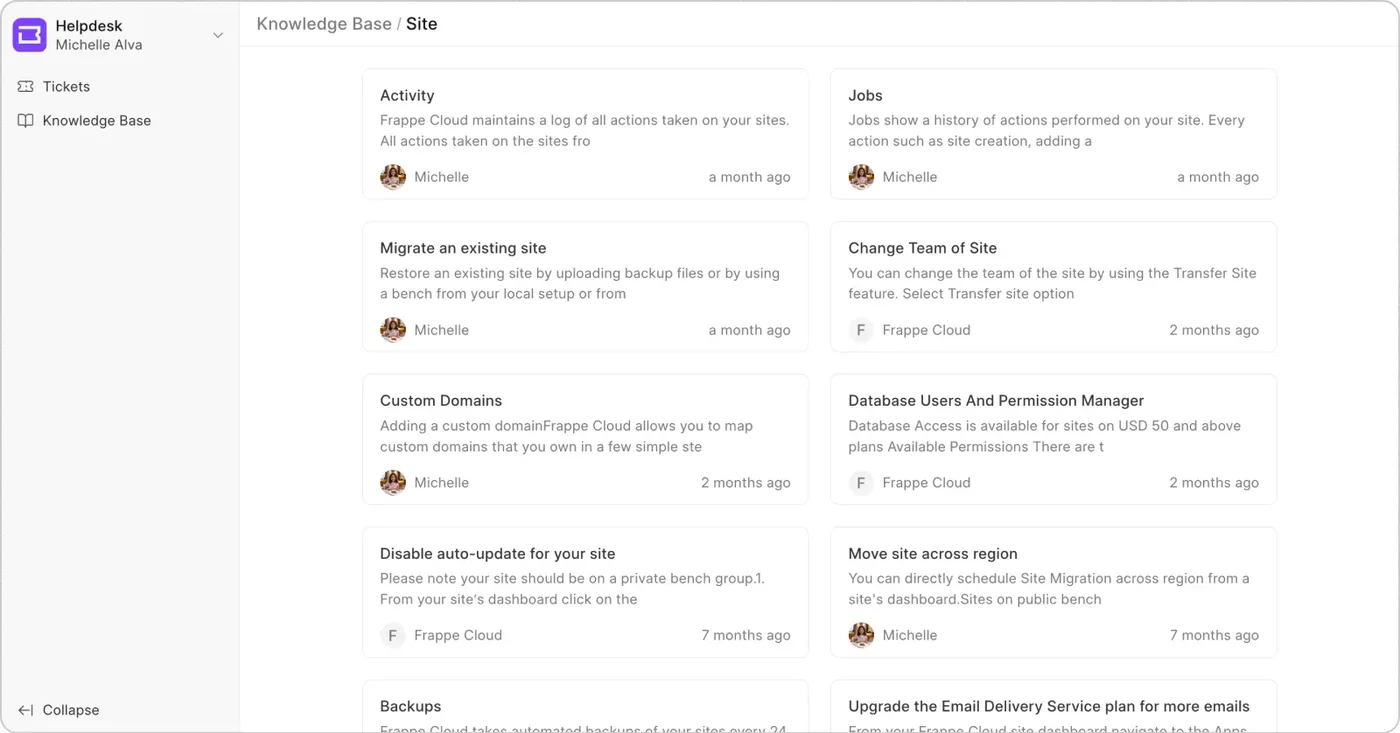Screen dimensions: 1400x733
Task: Click the Knowledge Base book icon
Action: click(x=26, y=121)
